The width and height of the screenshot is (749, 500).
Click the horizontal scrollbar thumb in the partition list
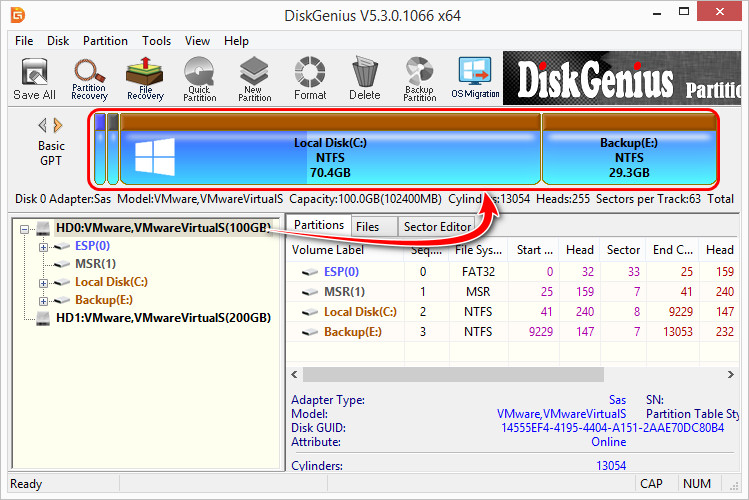453,374
